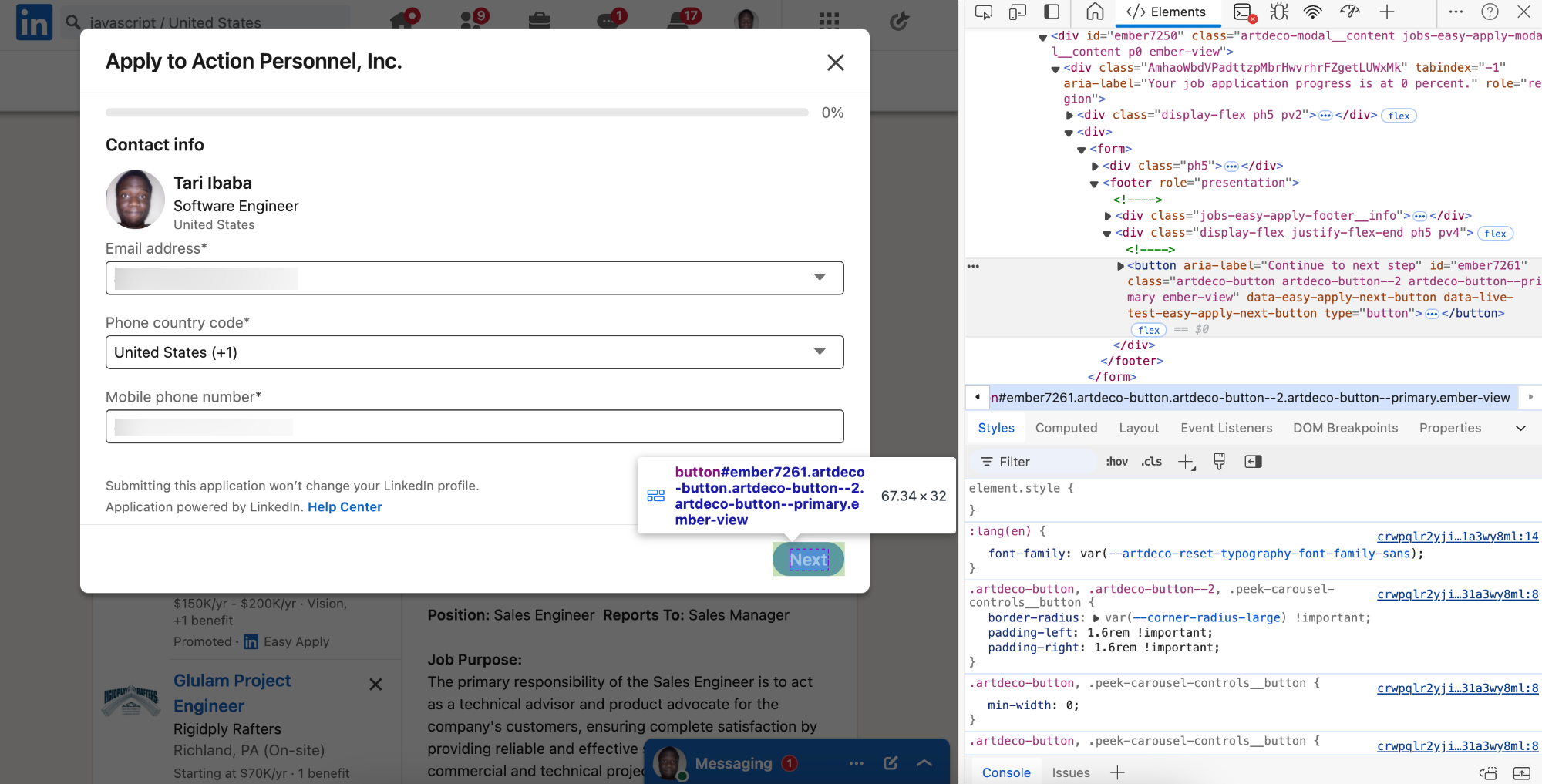
Task: Click Tari Ibaba profile photo
Action: (135, 200)
